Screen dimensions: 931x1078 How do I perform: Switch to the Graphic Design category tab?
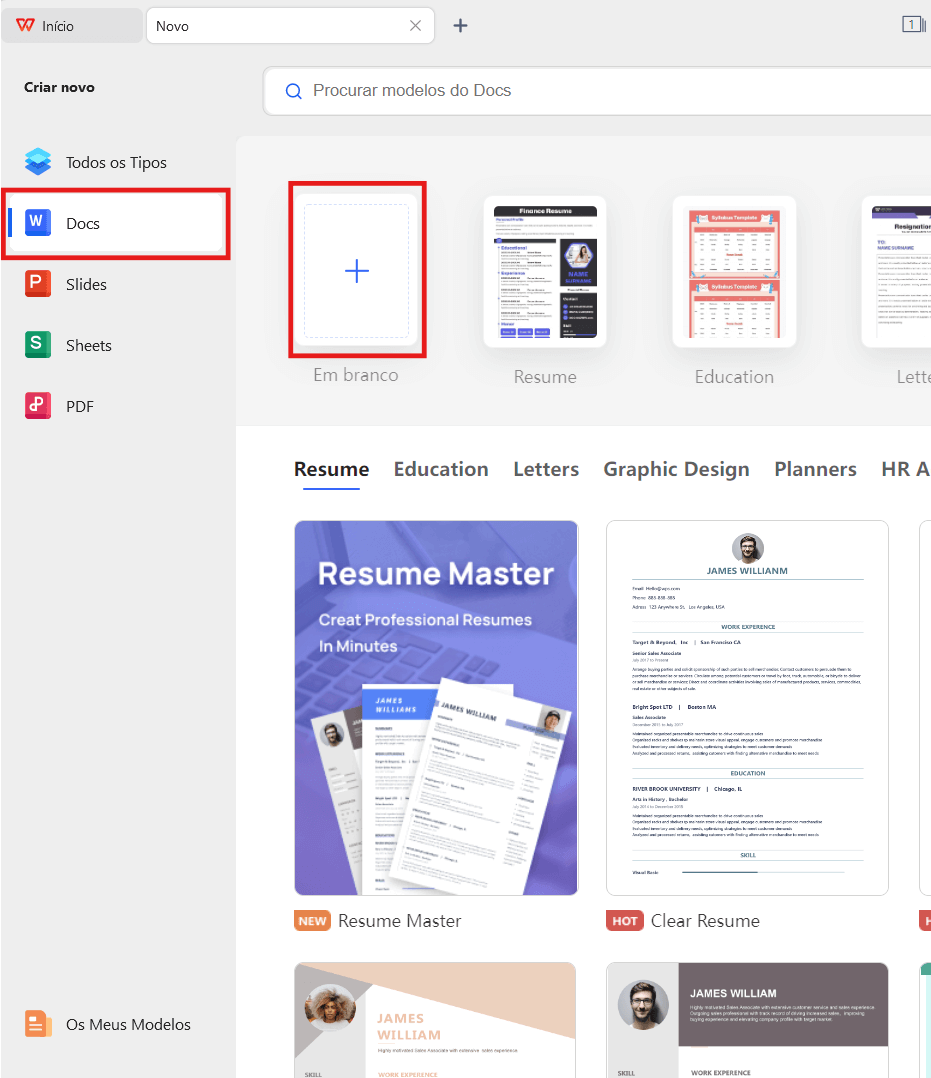pos(677,469)
